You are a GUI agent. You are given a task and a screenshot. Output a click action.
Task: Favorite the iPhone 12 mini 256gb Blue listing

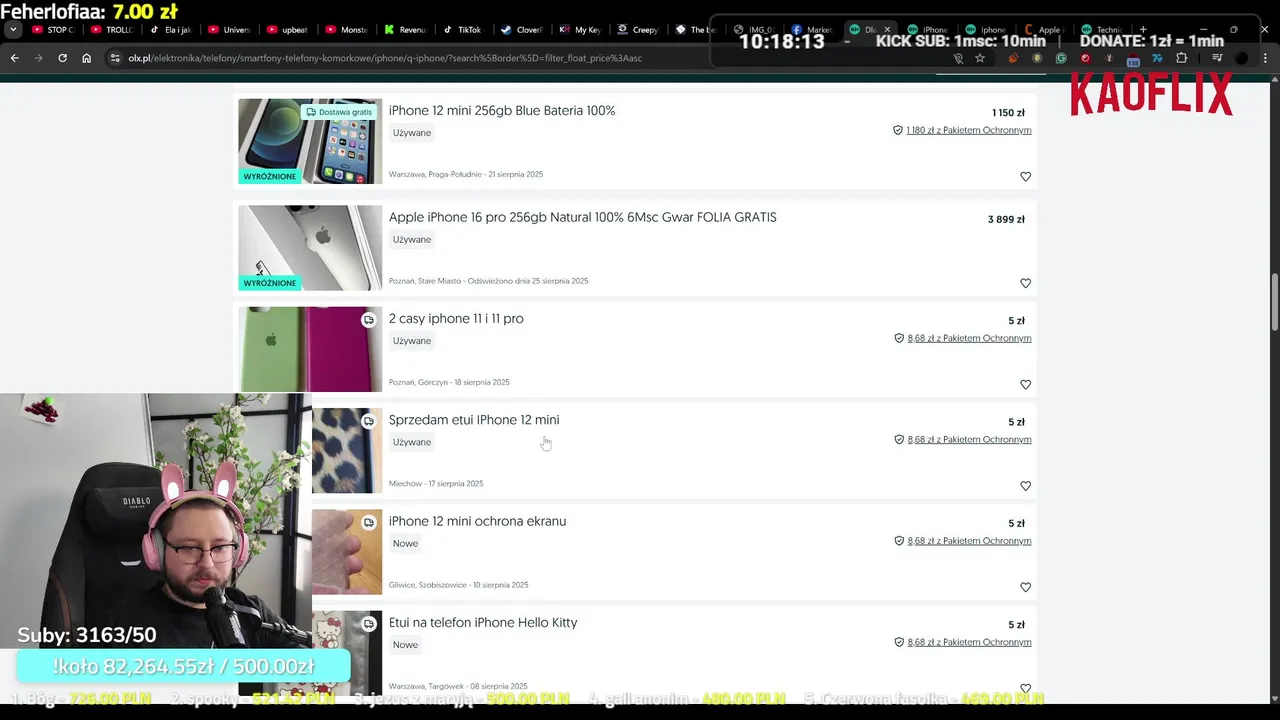point(1025,176)
